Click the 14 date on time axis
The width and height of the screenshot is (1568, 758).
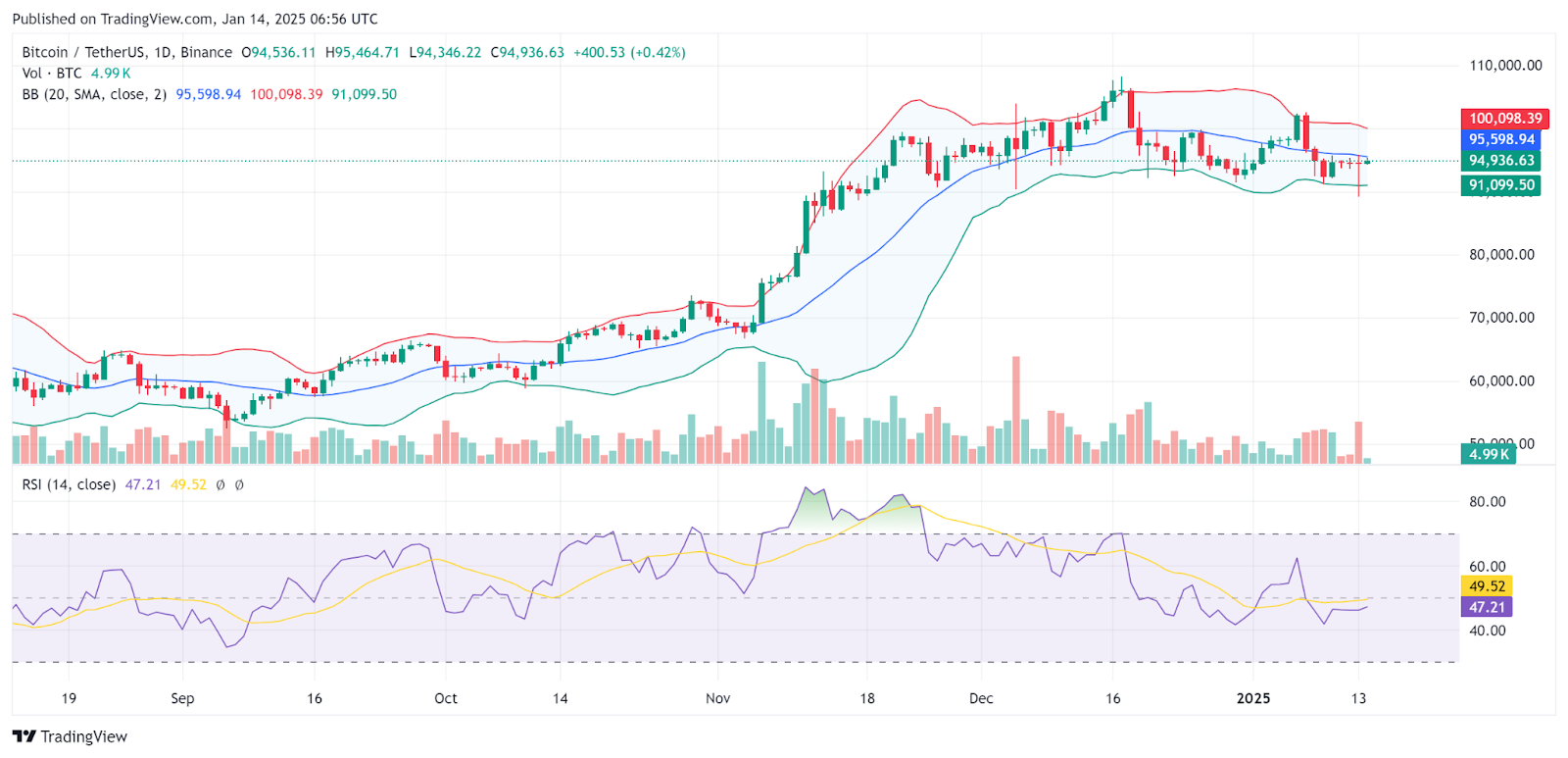click(560, 698)
